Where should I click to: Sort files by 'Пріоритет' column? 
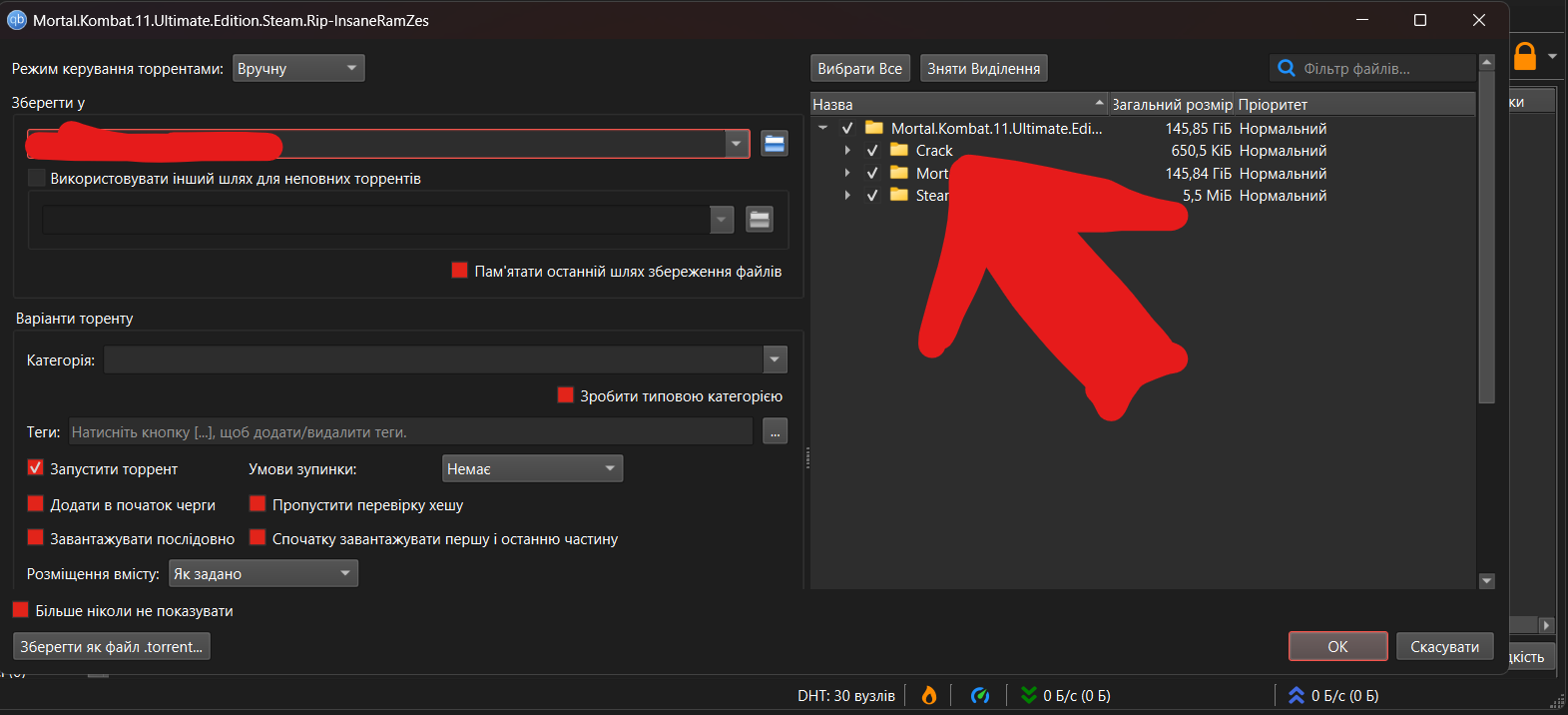point(1355,104)
